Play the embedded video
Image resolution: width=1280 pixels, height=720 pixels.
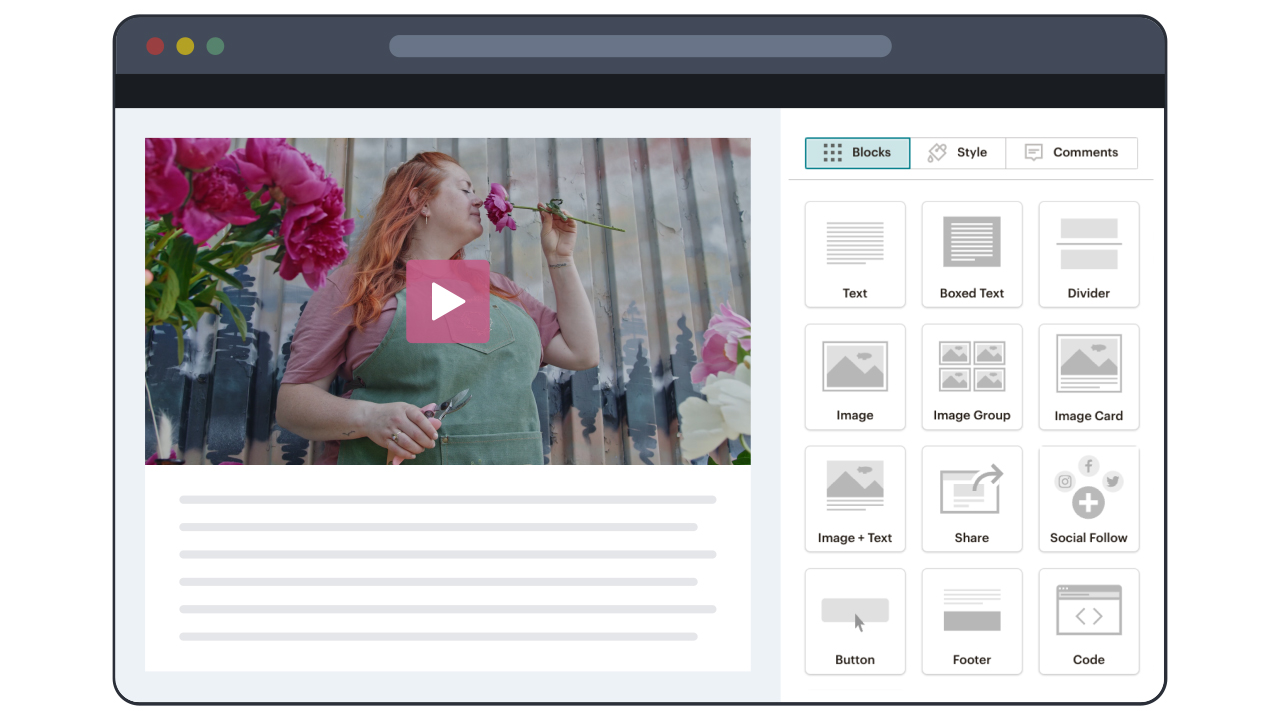click(x=448, y=300)
